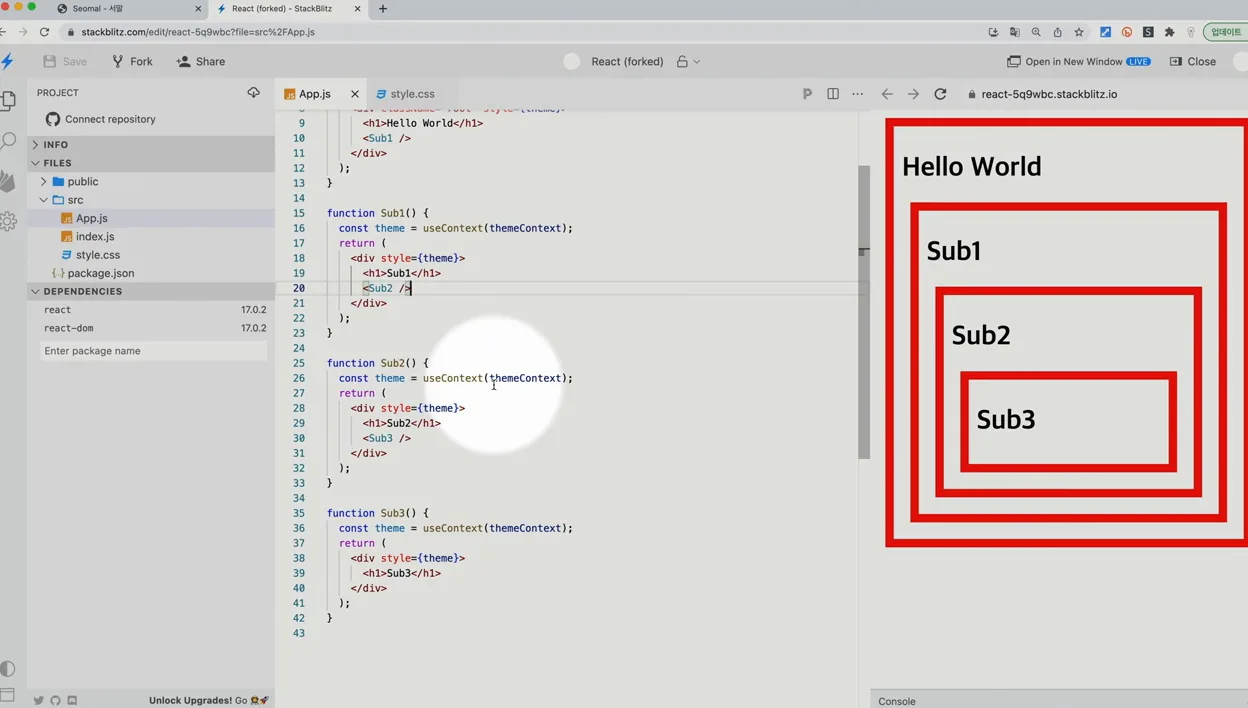Click the browser translate page icon

(x=1015, y=32)
